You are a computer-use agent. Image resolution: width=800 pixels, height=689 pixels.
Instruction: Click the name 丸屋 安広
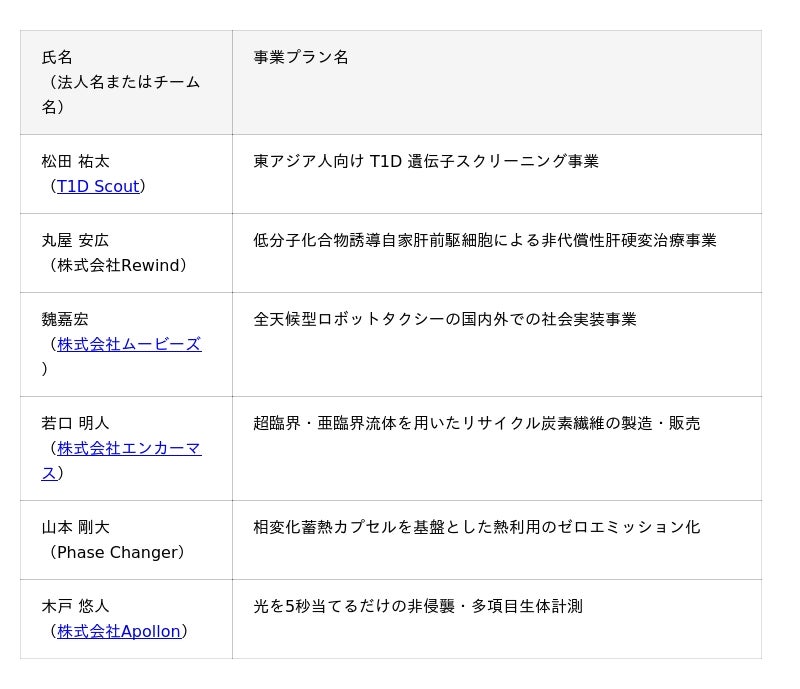[x=76, y=240]
